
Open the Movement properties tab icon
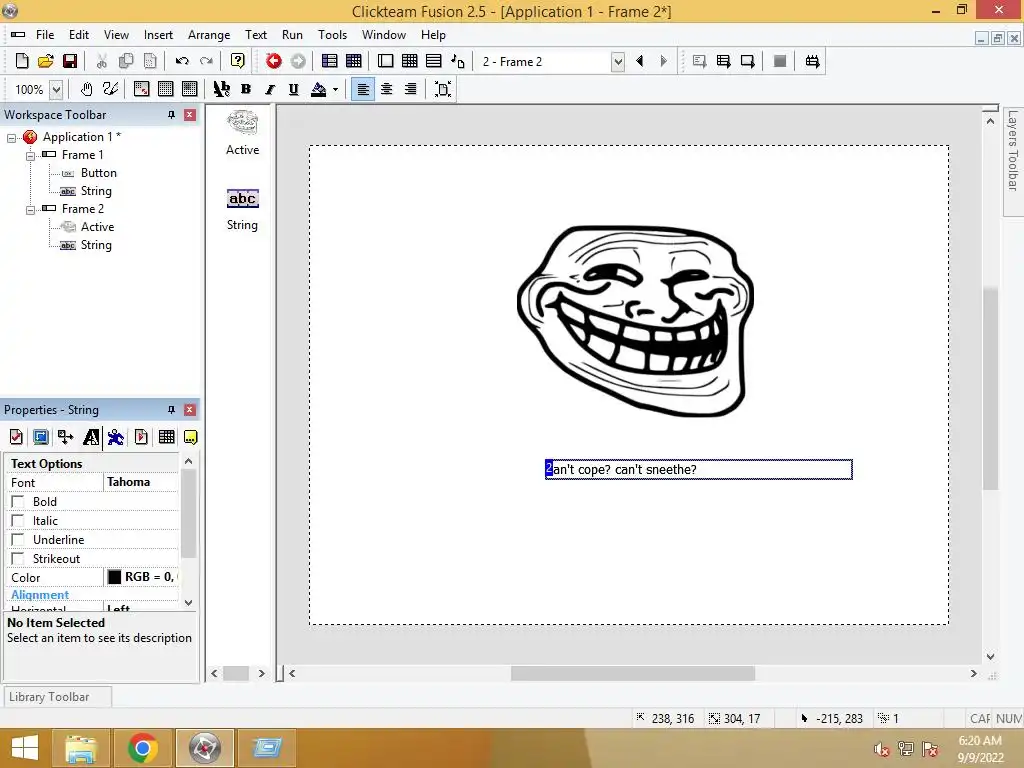pyautogui.click(x=116, y=437)
